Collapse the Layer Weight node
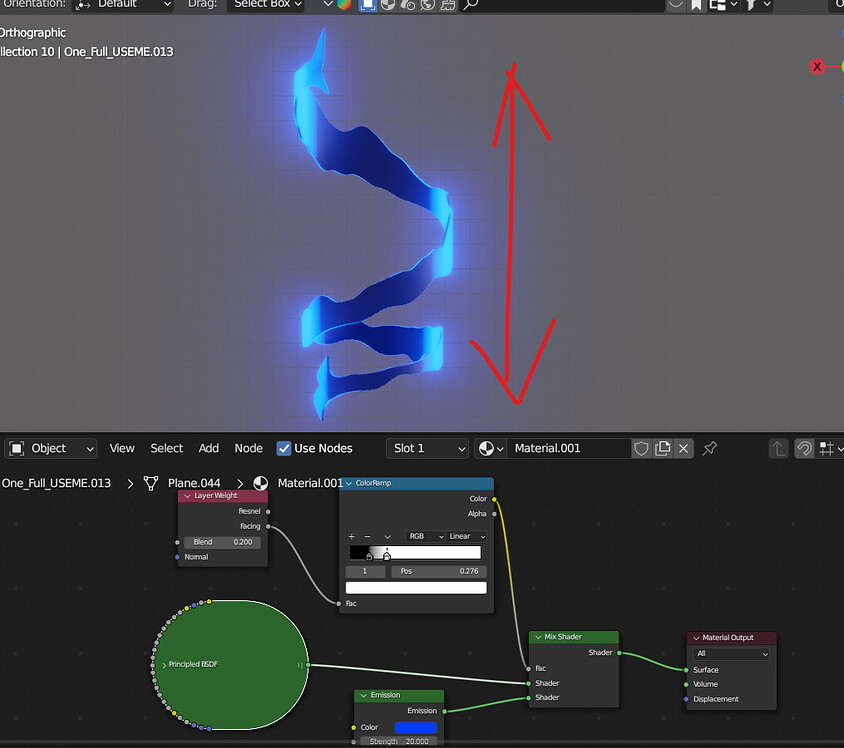The height and width of the screenshot is (748, 844). [x=187, y=496]
